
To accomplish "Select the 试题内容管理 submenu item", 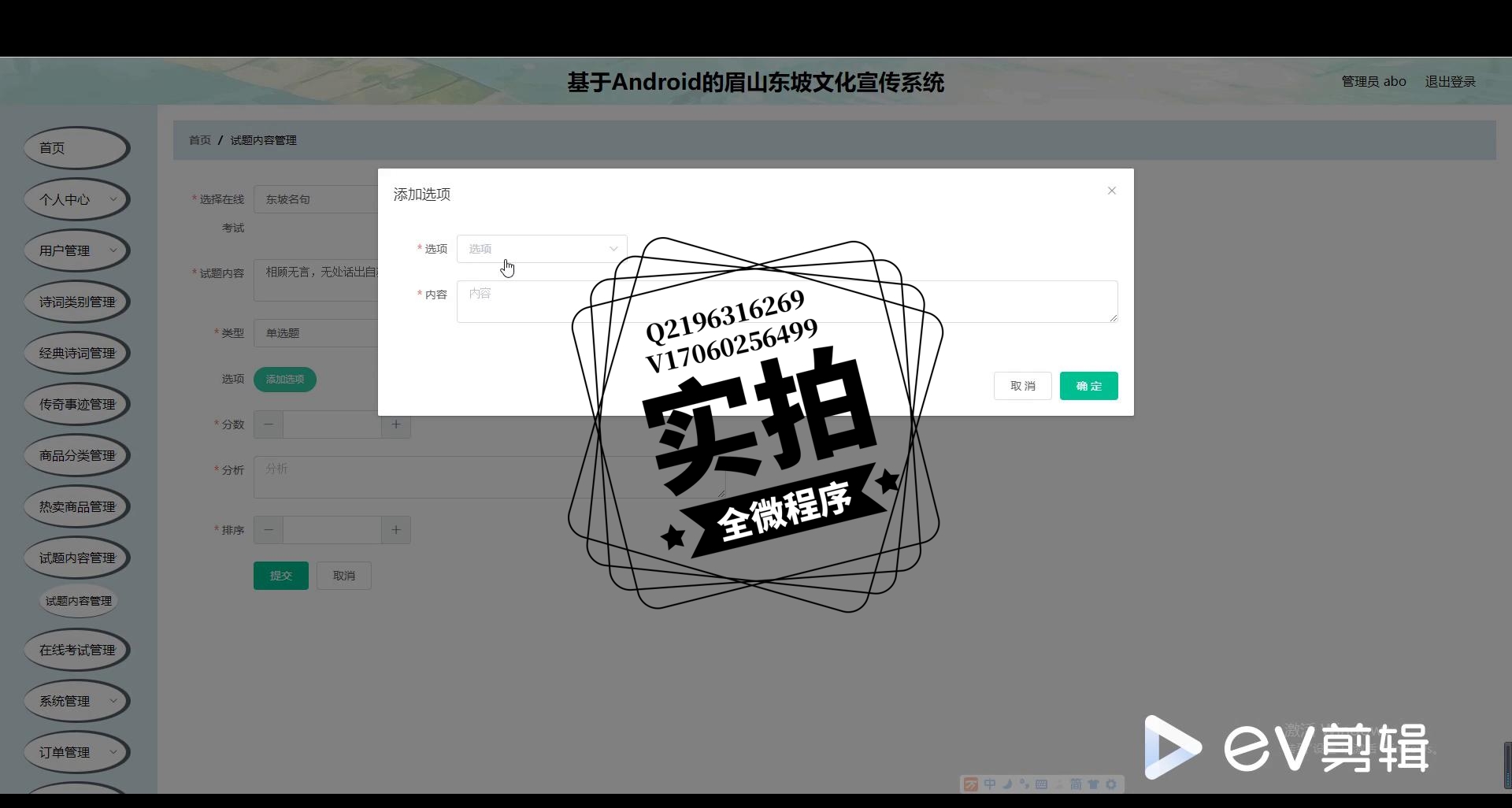I will [78, 601].
